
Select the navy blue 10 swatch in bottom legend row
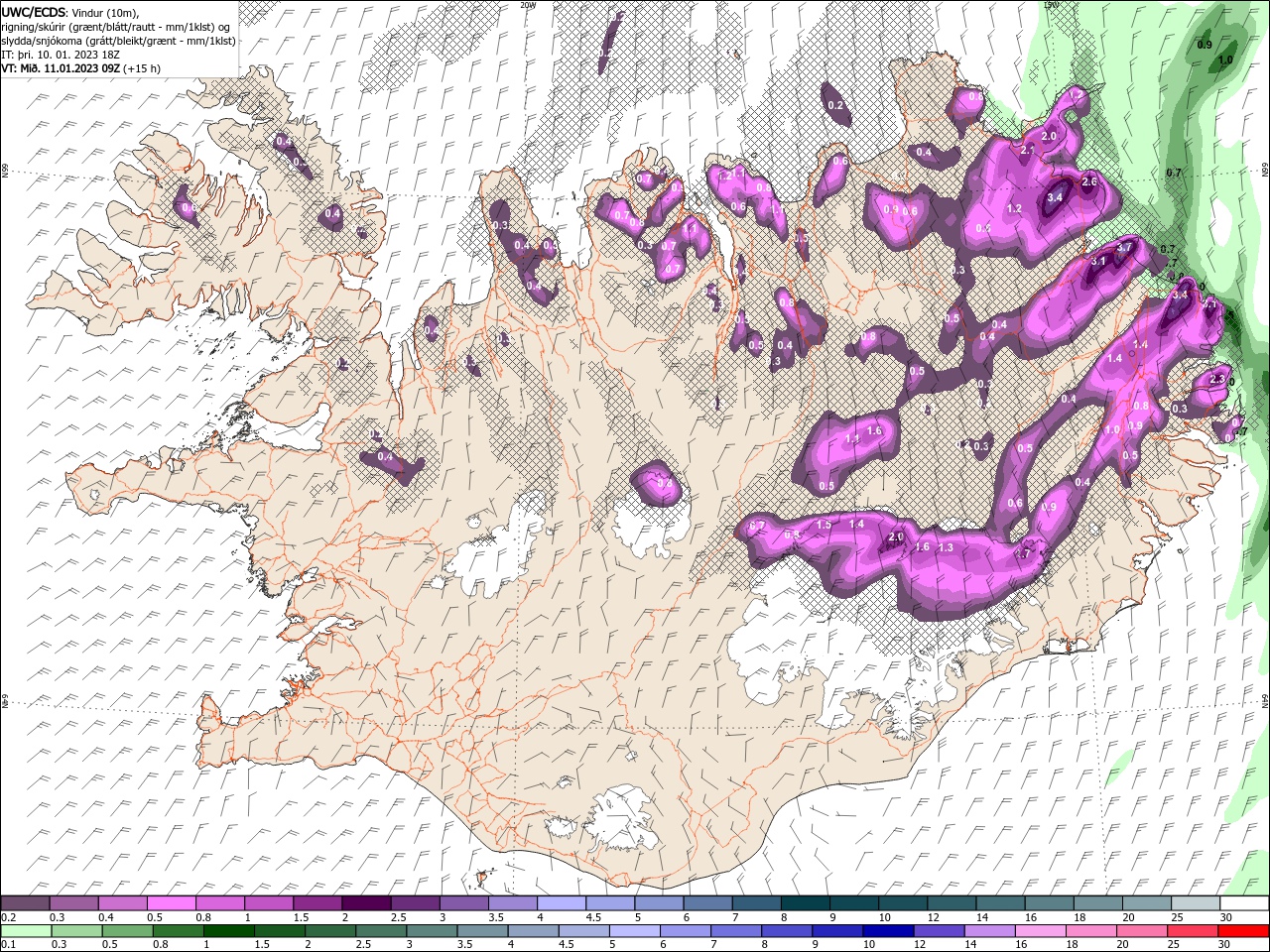pos(886,931)
